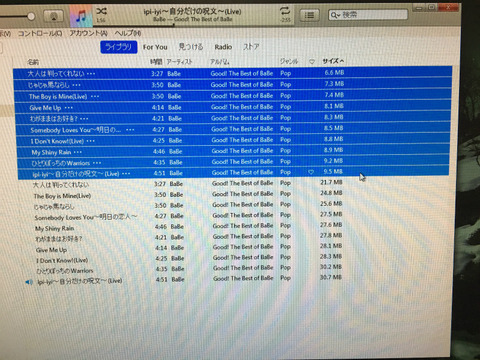The width and height of the screenshot is (480, 360).
Task: Click the 4:46 time in highlighted My Shiny Rain
Action: (159, 151)
